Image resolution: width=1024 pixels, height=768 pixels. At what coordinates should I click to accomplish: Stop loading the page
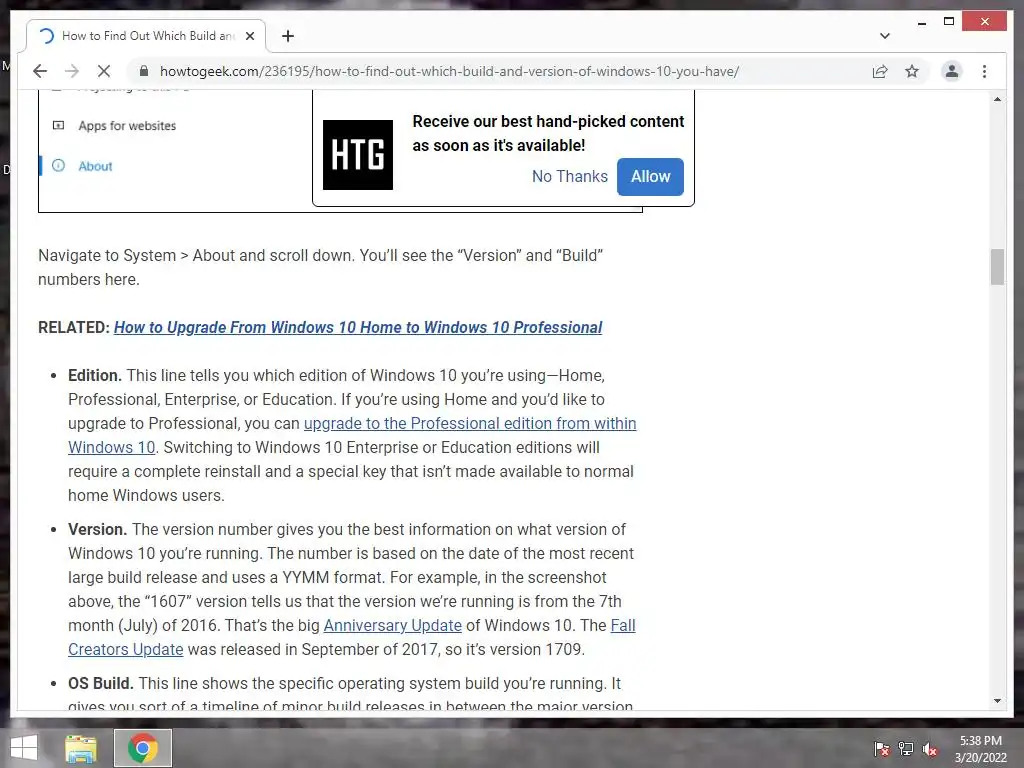pyautogui.click(x=104, y=71)
